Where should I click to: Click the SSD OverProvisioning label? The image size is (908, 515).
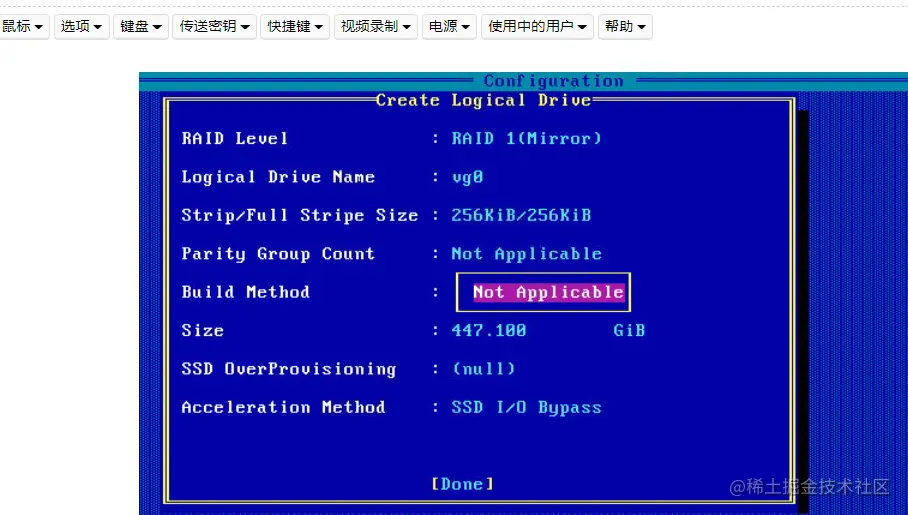(x=288, y=369)
